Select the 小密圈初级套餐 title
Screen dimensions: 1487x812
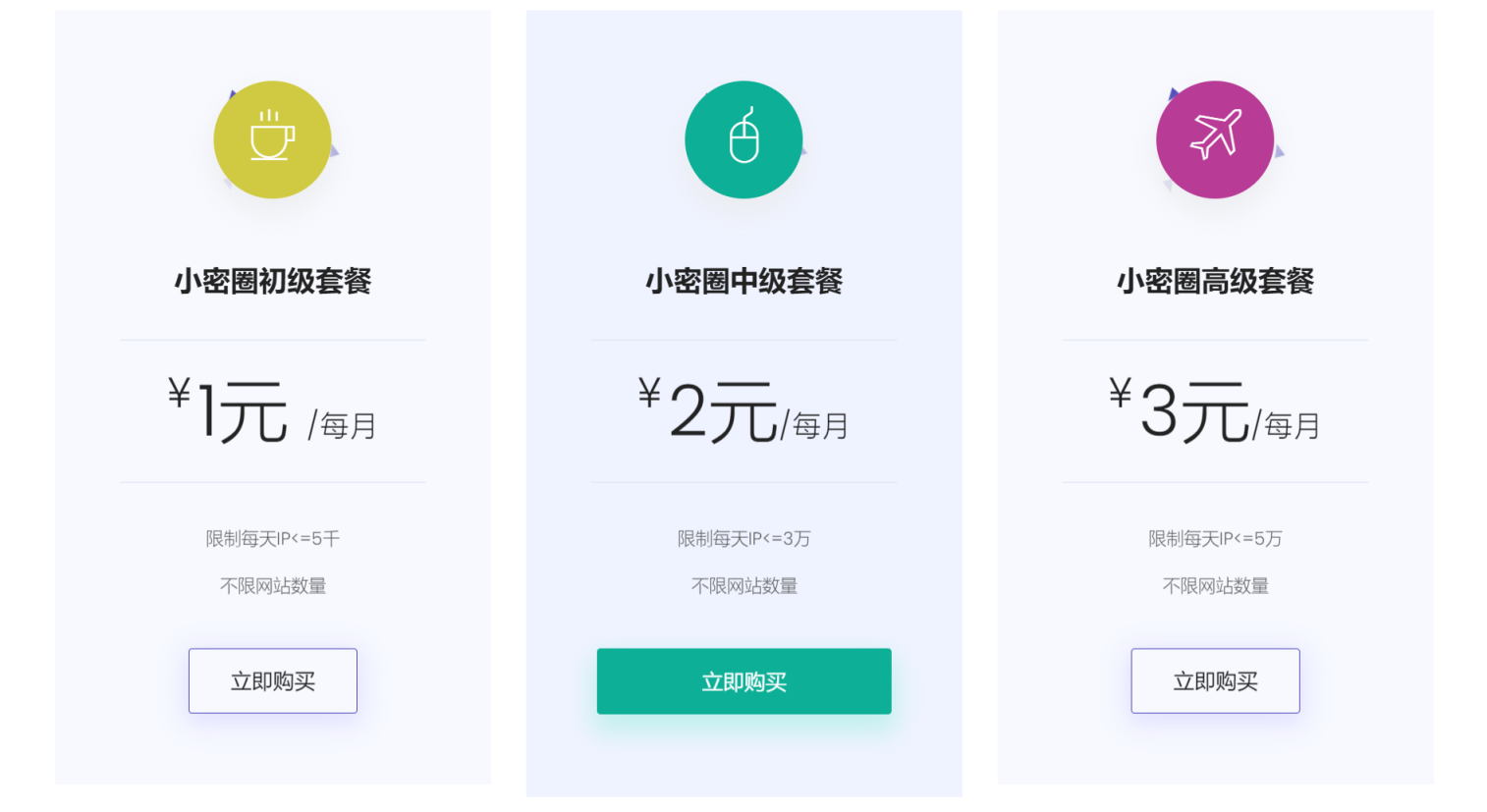pyautogui.click(x=273, y=282)
